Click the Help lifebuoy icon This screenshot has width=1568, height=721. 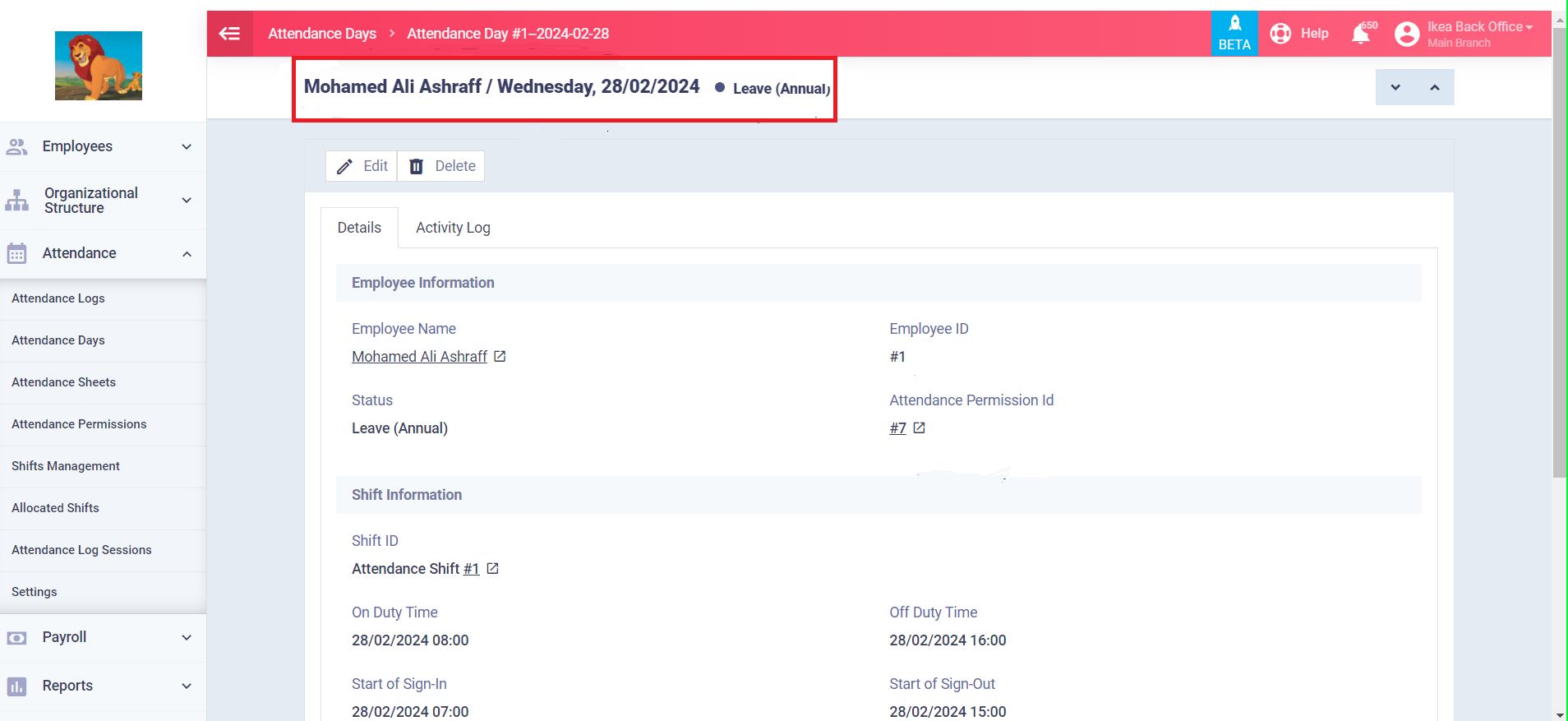(x=1280, y=34)
